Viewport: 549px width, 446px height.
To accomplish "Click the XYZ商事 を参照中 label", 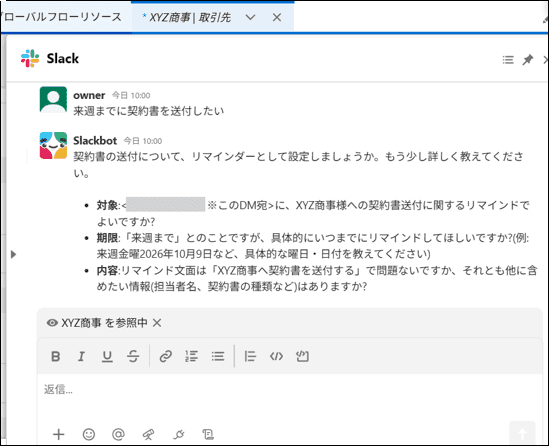I will [104, 323].
